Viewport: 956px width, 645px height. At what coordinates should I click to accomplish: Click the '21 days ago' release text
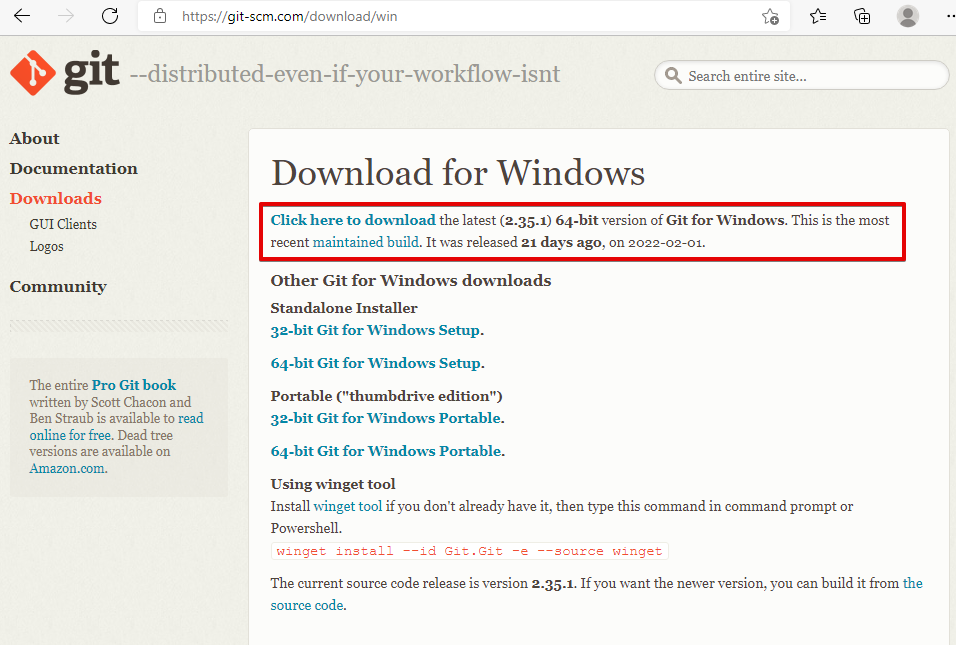[x=561, y=242]
